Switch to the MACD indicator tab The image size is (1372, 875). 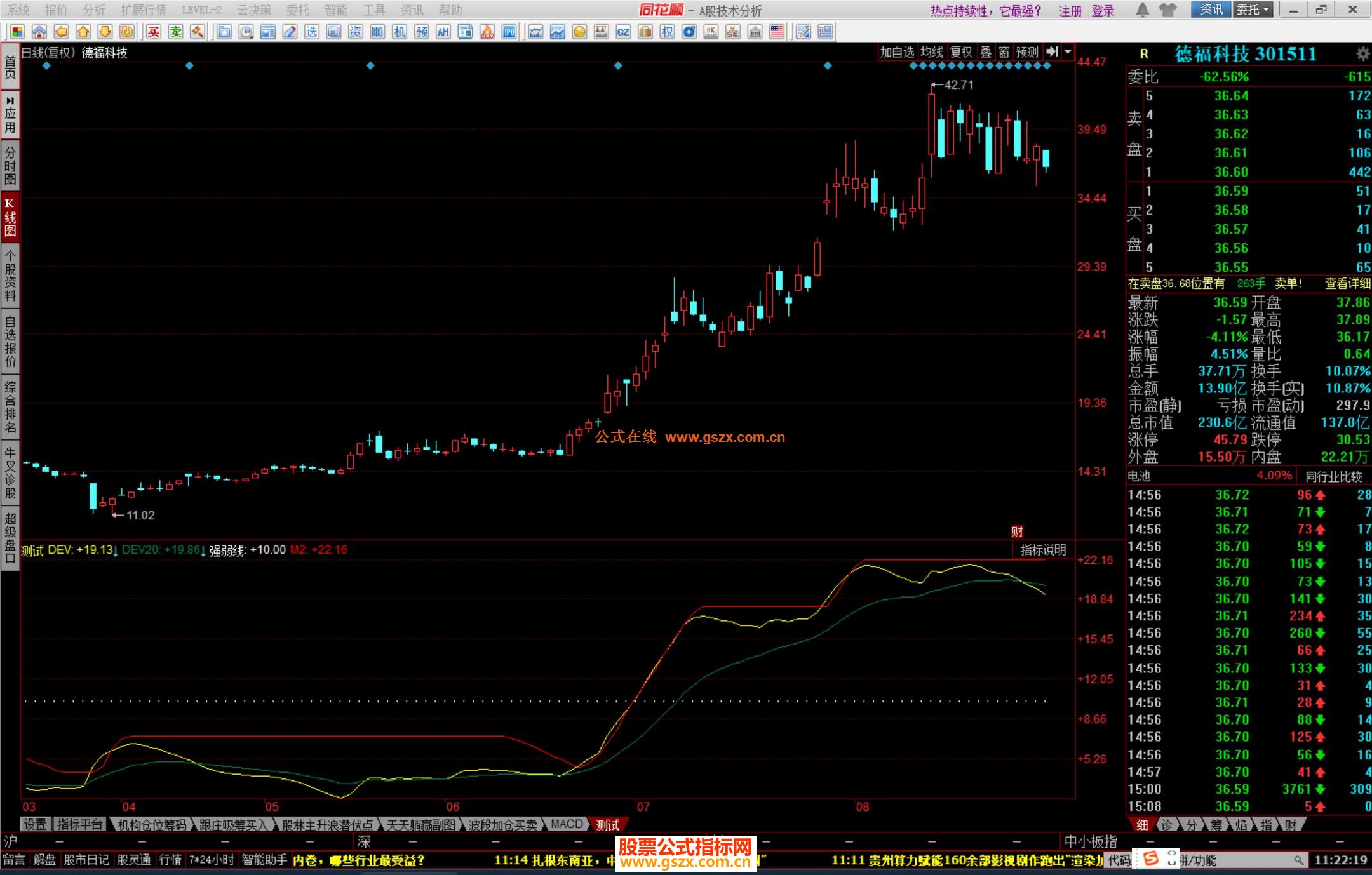pyautogui.click(x=567, y=824)
